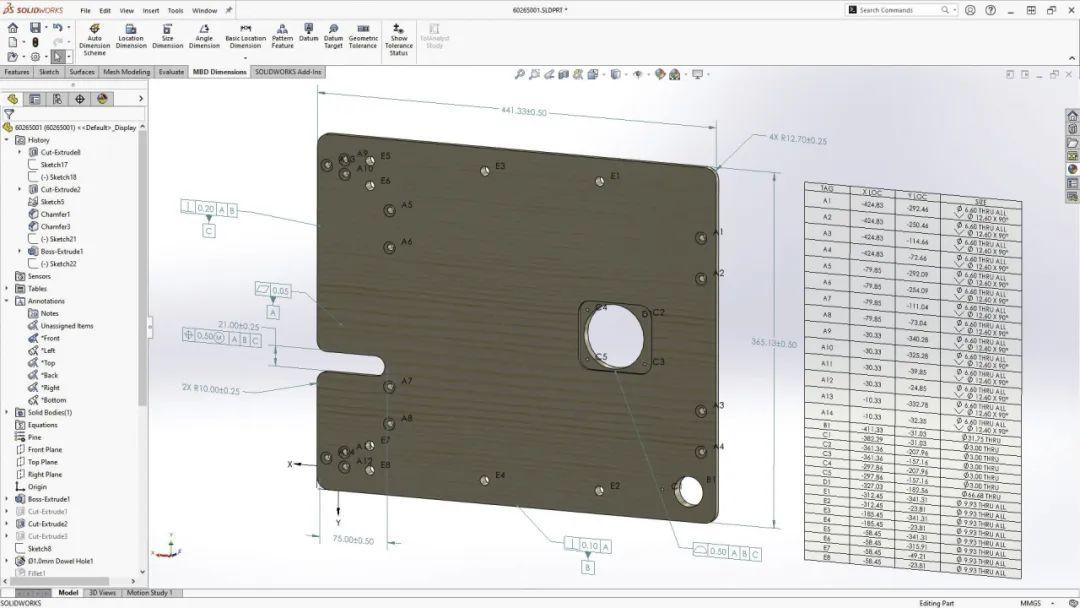Viewport: 1080px width, 608px height.
Task: Click the Show Tolerance Status icon
Action: (398, 38)
